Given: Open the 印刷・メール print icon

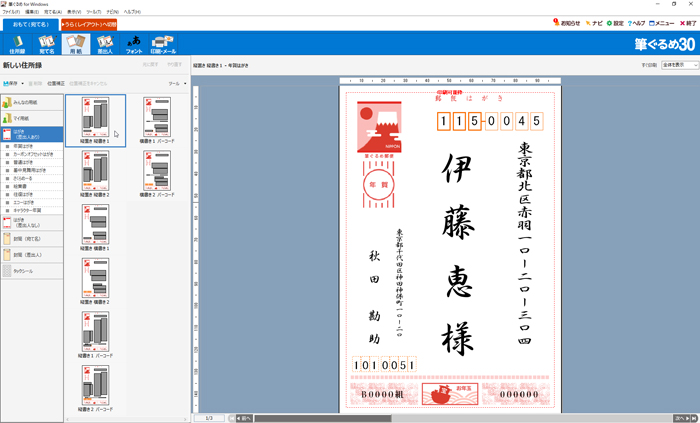Looking at the screenshot, I should 163,43.
